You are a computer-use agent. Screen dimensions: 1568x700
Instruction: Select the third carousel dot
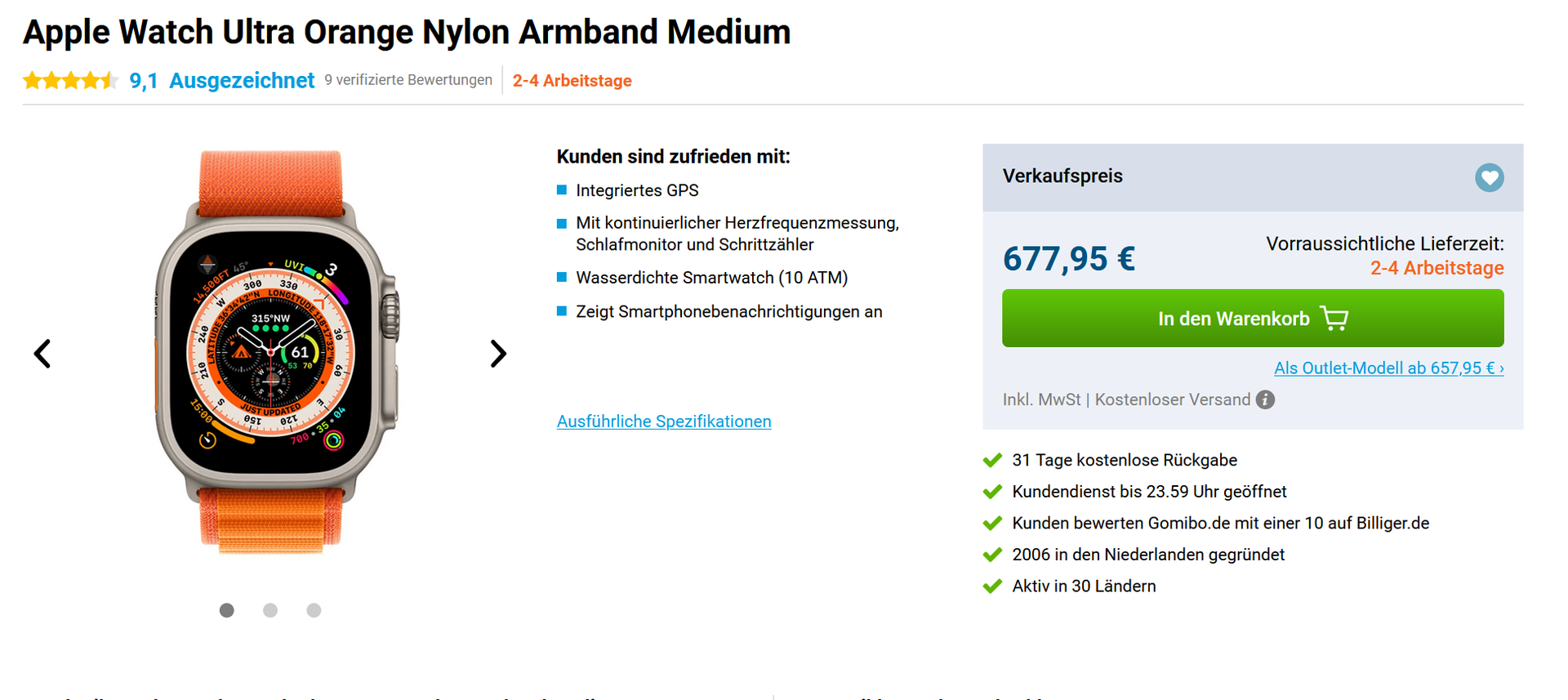pos(314,610)
